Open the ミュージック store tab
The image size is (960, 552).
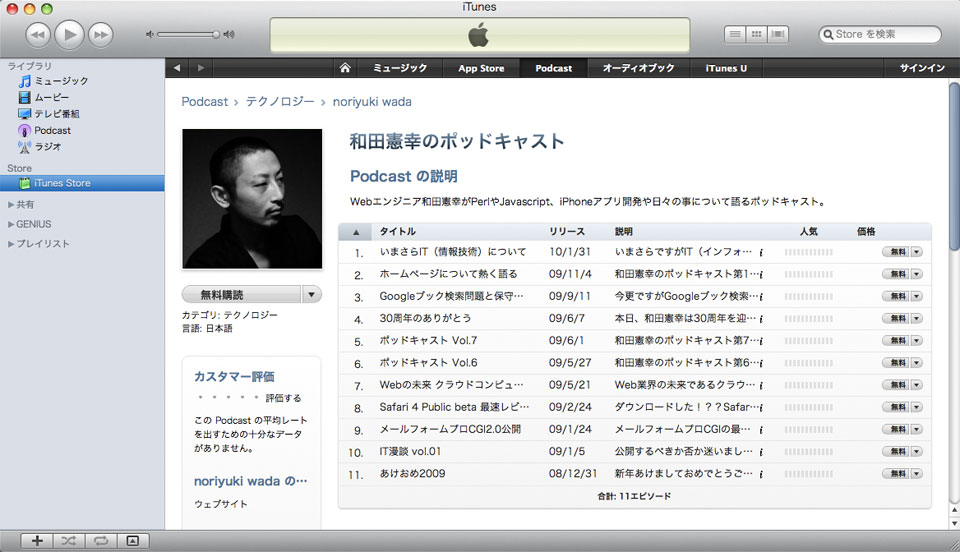[400, 68]
